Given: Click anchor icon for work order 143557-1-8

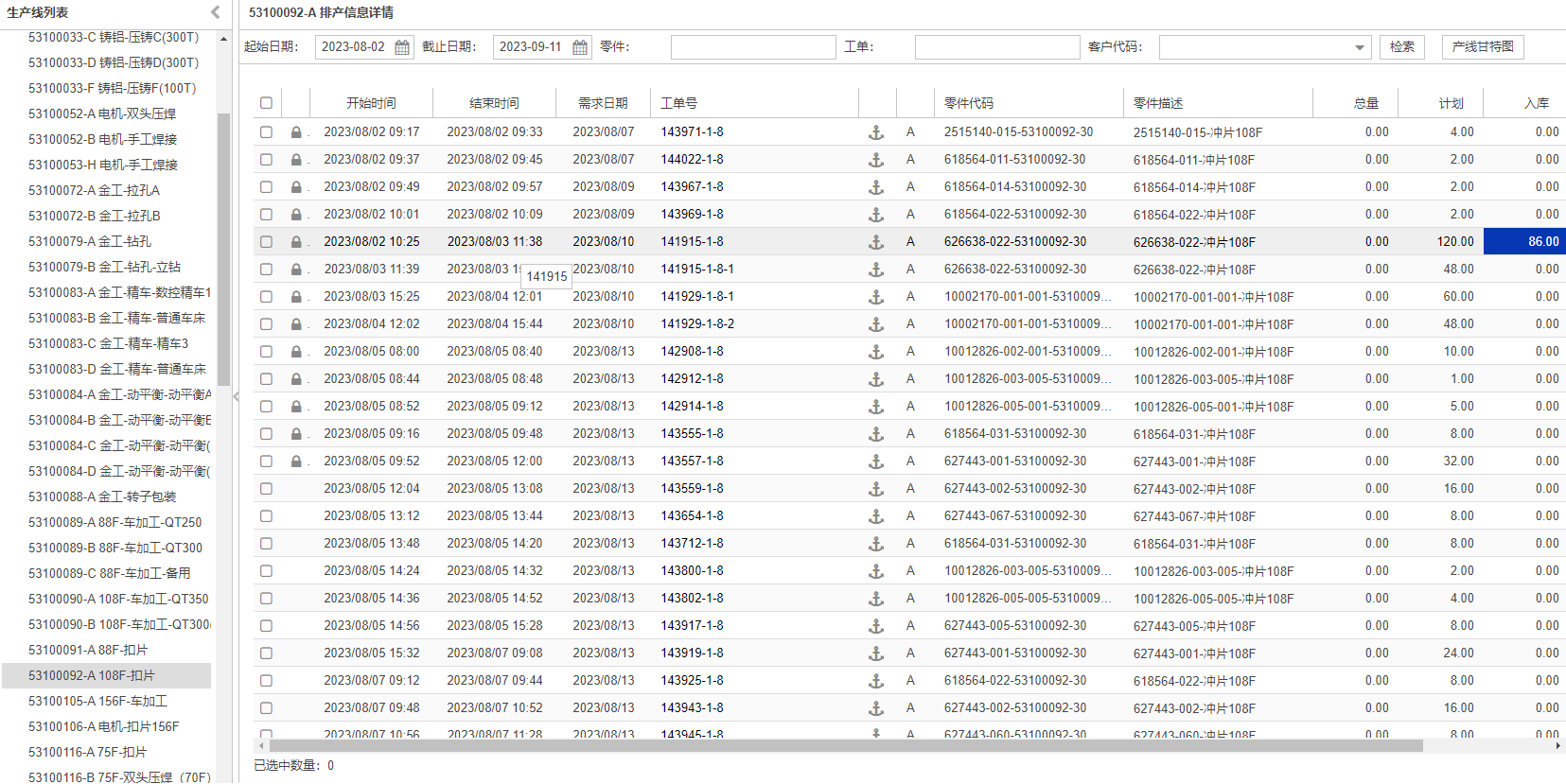Looking at the screenshot, I should pyautogui.click(x=876, y=462).
